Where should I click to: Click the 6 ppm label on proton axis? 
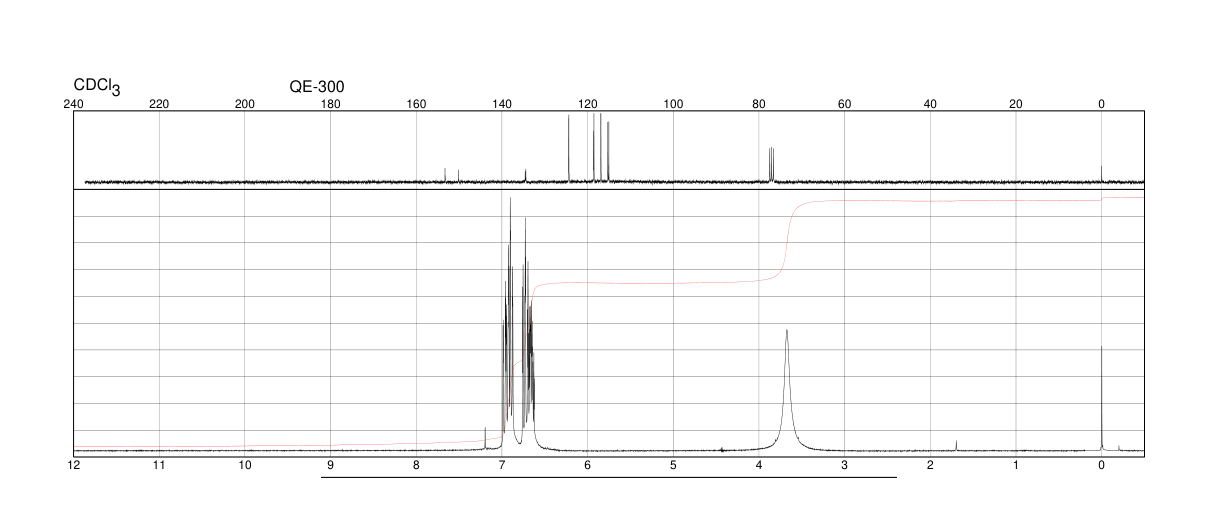[588, 465]
